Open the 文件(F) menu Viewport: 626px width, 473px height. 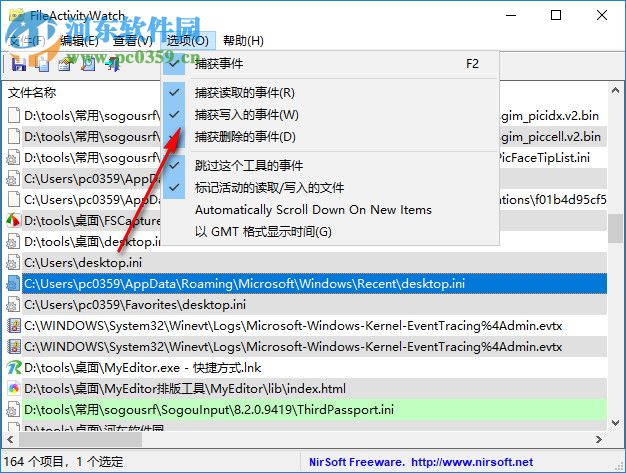(27, 40)
